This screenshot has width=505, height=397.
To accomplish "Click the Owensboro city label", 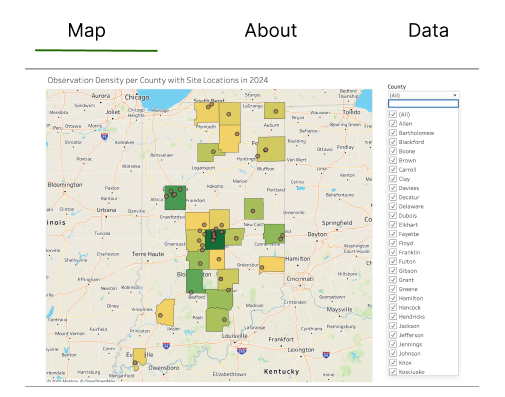I will (164, 368).
